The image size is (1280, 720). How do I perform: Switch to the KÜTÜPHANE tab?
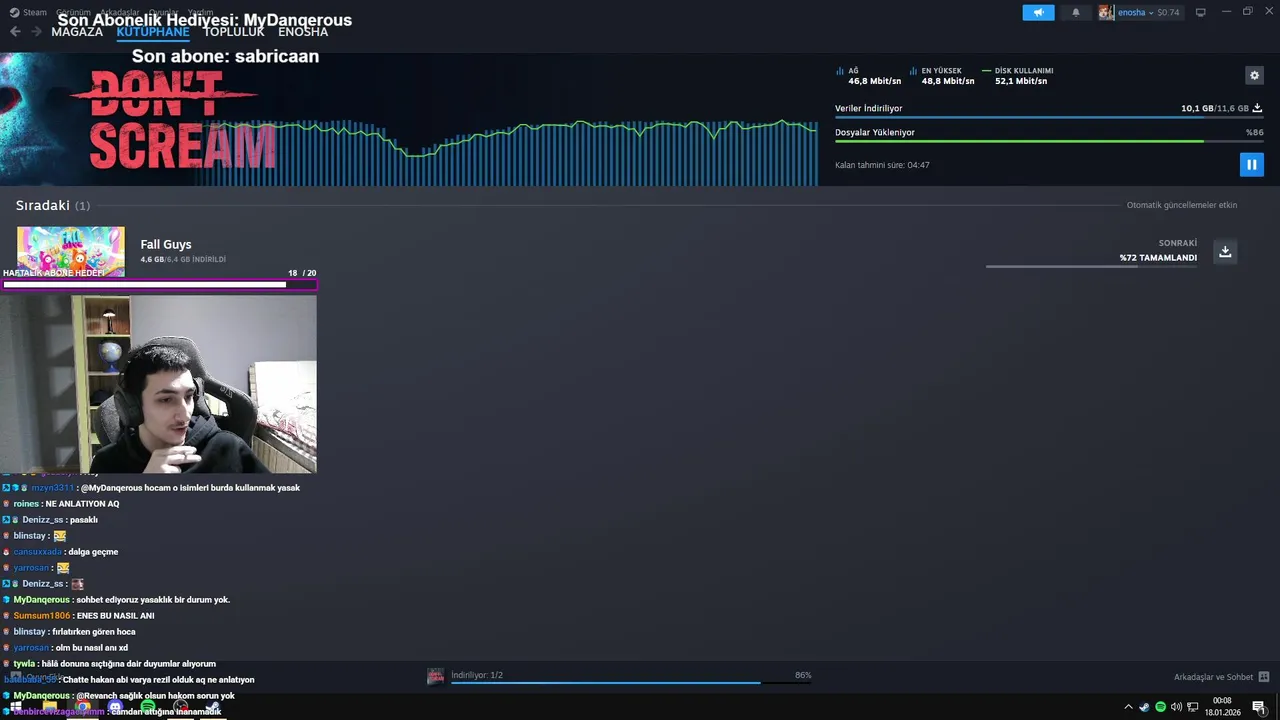point(153,32)
